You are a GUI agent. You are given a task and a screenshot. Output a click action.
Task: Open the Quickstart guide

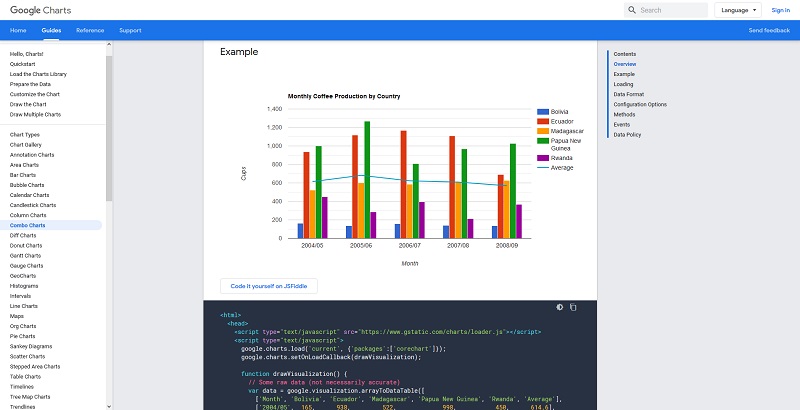point(22,64)
